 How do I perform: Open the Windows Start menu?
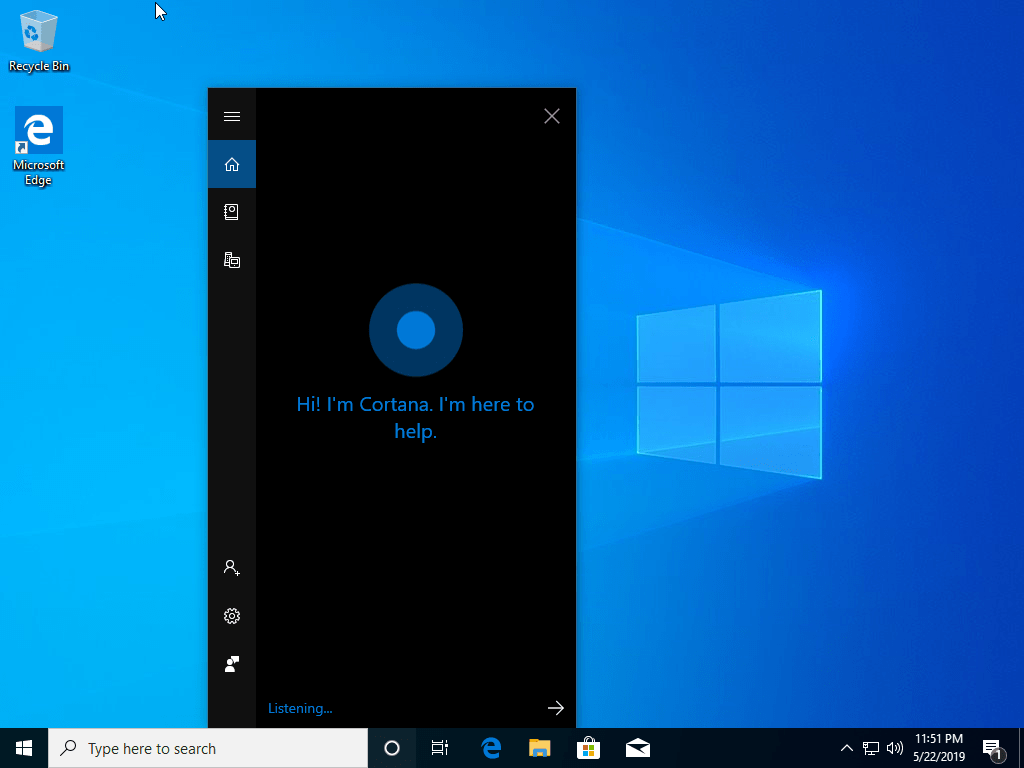tap(24, 748)
